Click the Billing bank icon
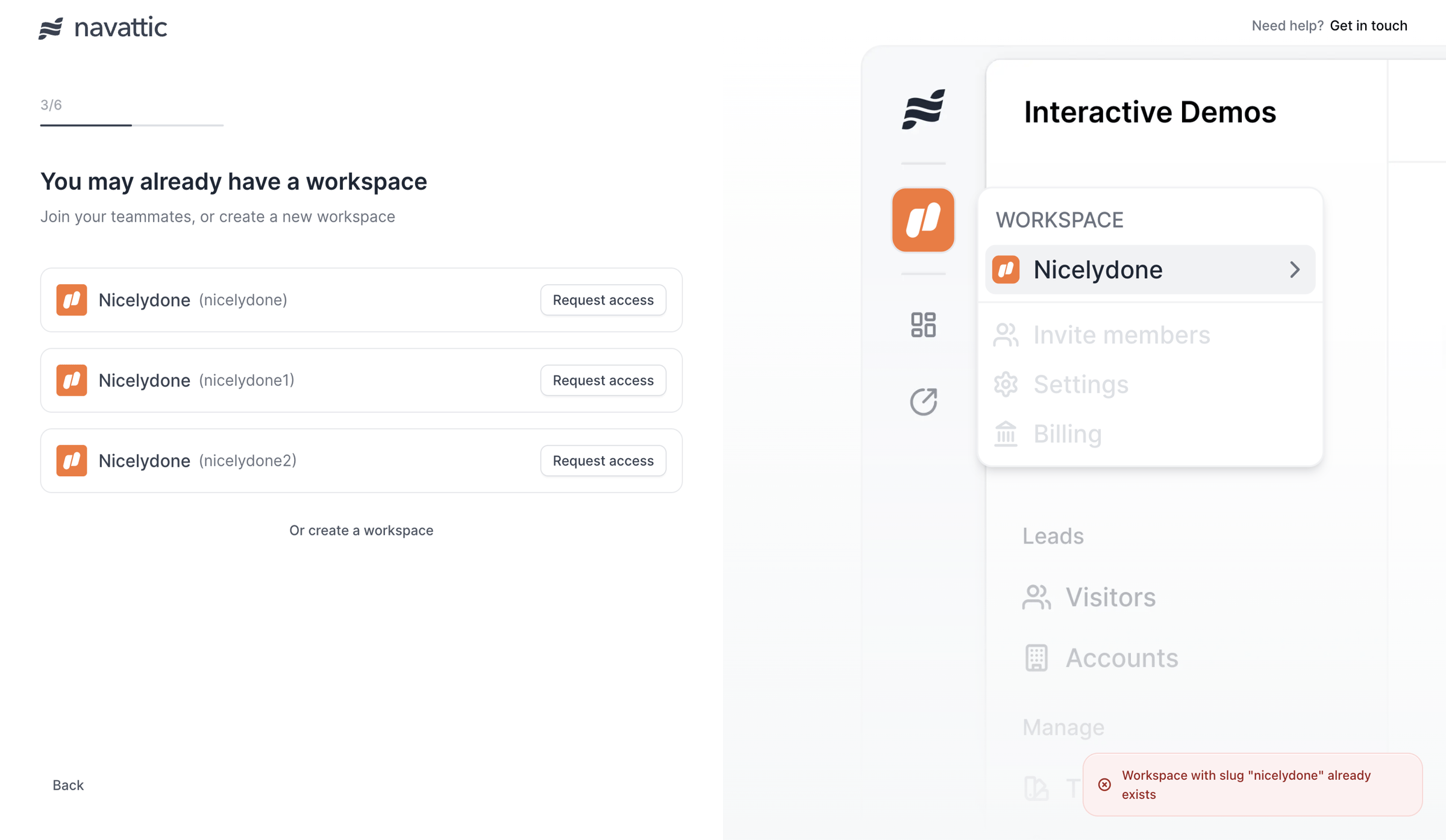Image resolution: width=1446 pixels, height=840 pixels. coord(1006,434)
